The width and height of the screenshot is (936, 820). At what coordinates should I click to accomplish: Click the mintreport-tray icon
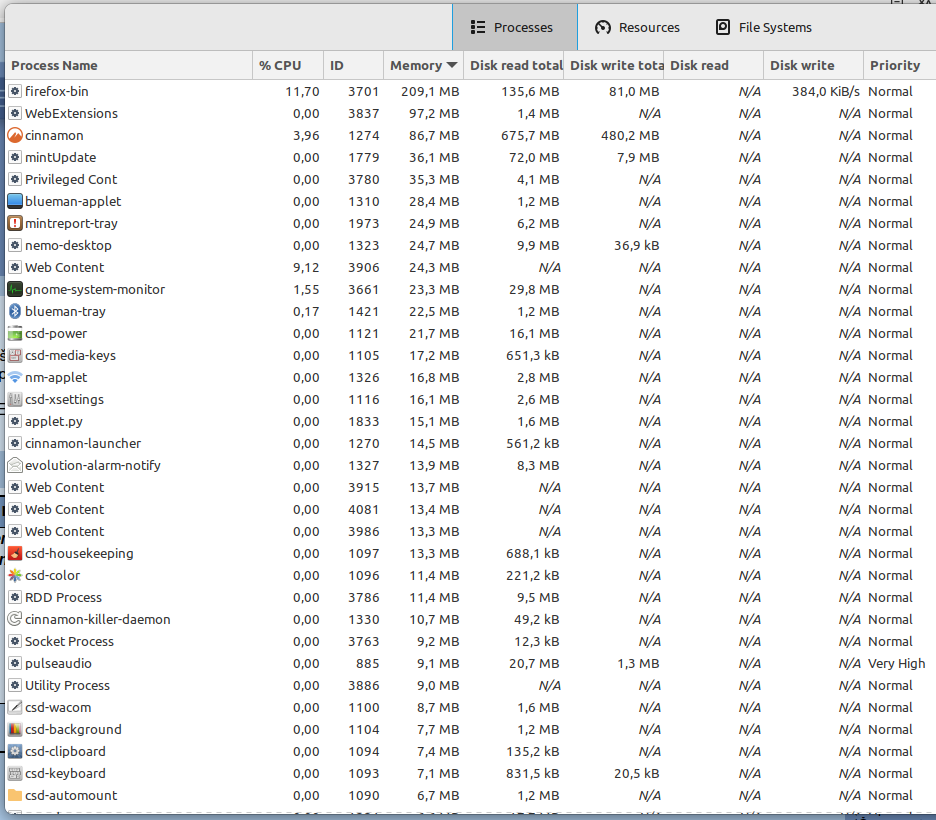pyautogui.click(x=15, y=223)
